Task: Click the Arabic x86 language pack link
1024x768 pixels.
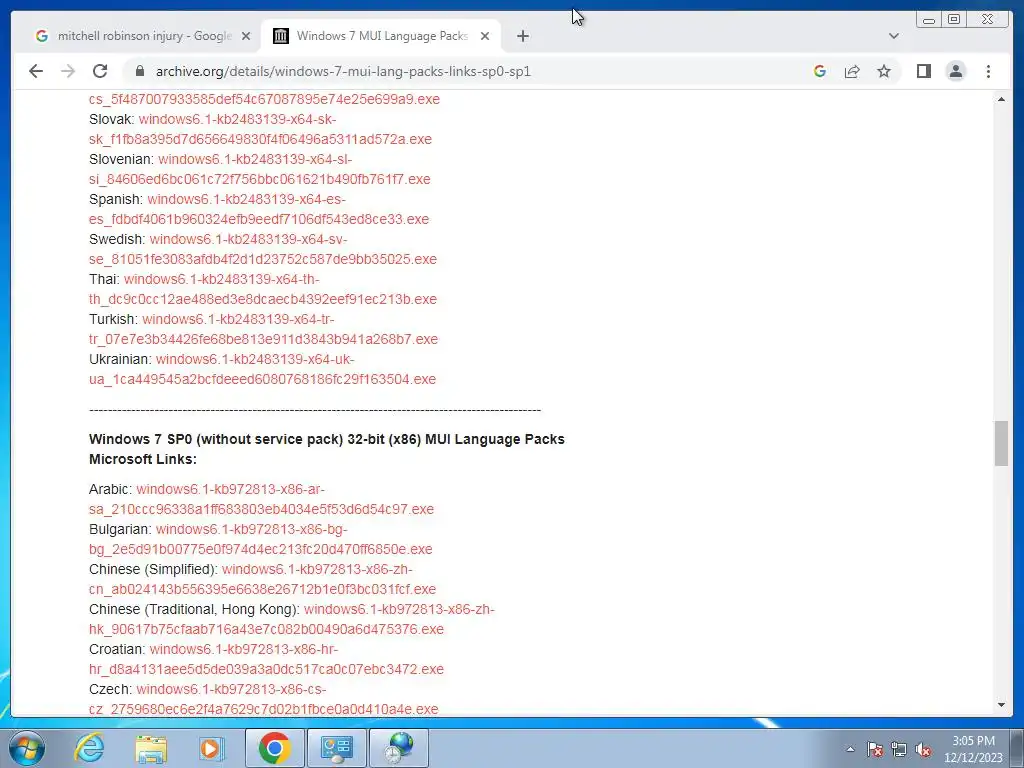Action: [261, 499]
